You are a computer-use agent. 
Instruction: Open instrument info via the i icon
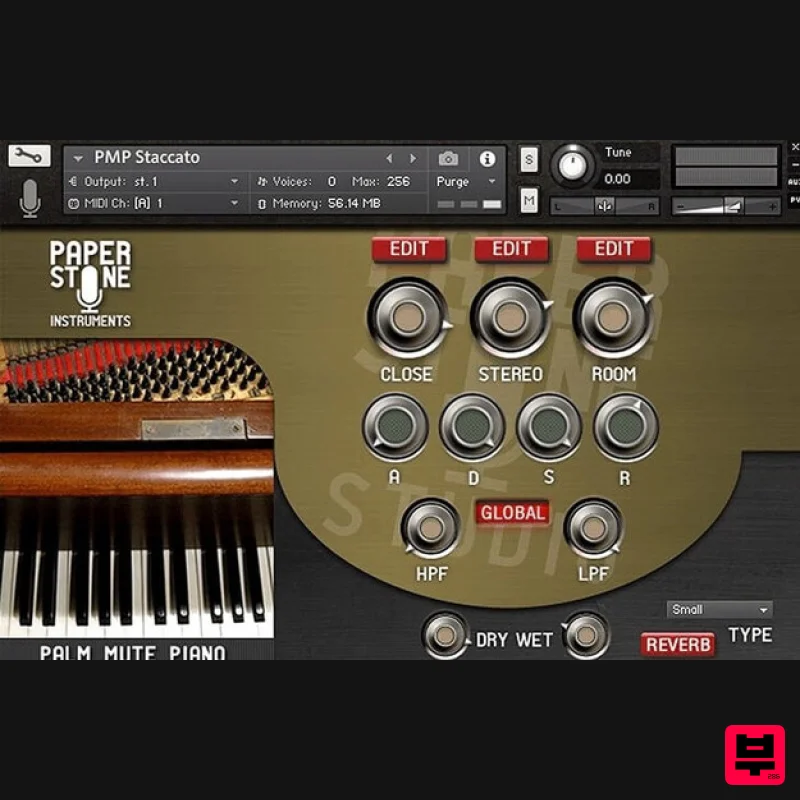pos(487,157)
